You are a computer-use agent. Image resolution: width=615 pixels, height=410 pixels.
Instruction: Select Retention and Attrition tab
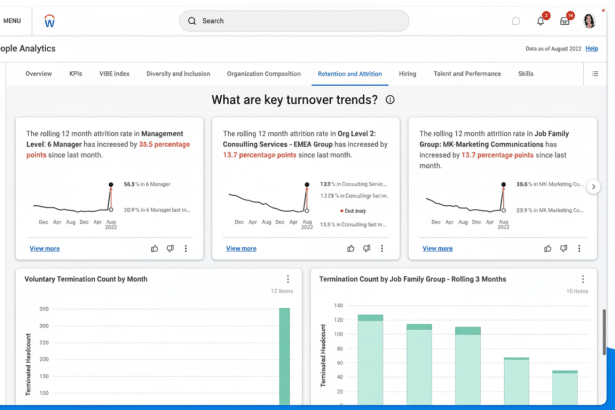pyautogui.click(x=350, y=74)
